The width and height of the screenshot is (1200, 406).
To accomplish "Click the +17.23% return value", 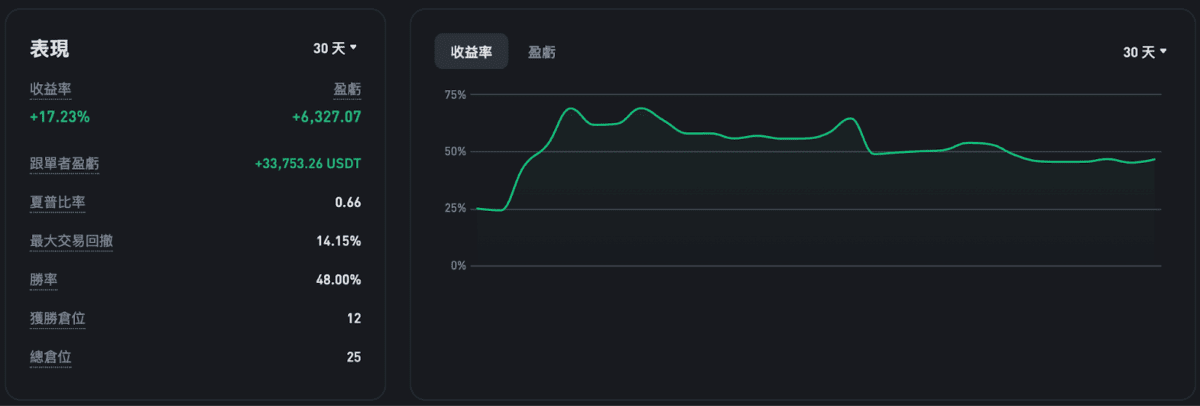I will coord(60,117).
